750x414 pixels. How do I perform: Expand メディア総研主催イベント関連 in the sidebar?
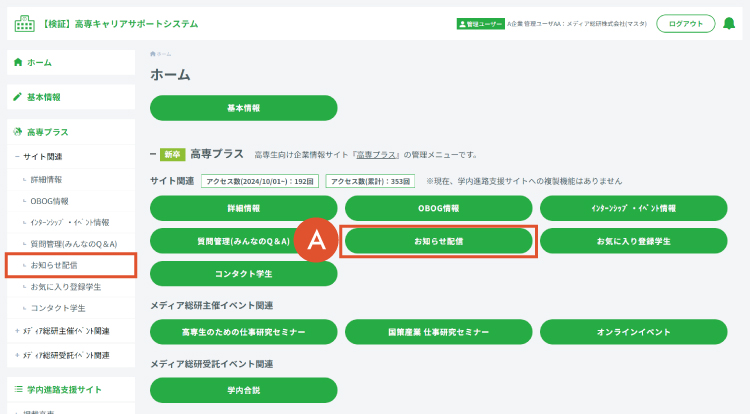(17, 331)
